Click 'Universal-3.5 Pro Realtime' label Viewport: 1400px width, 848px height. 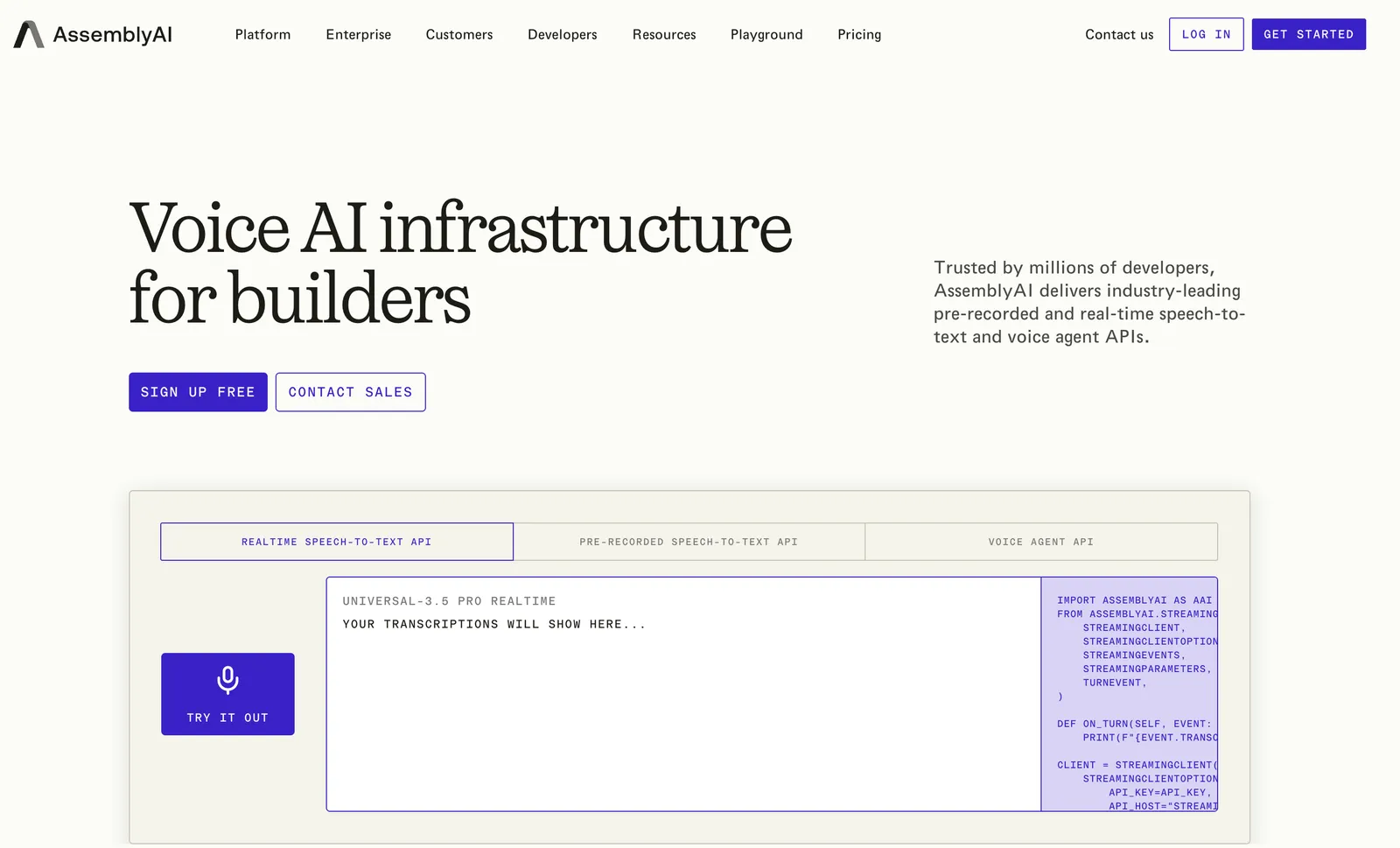tap(449, 601)
